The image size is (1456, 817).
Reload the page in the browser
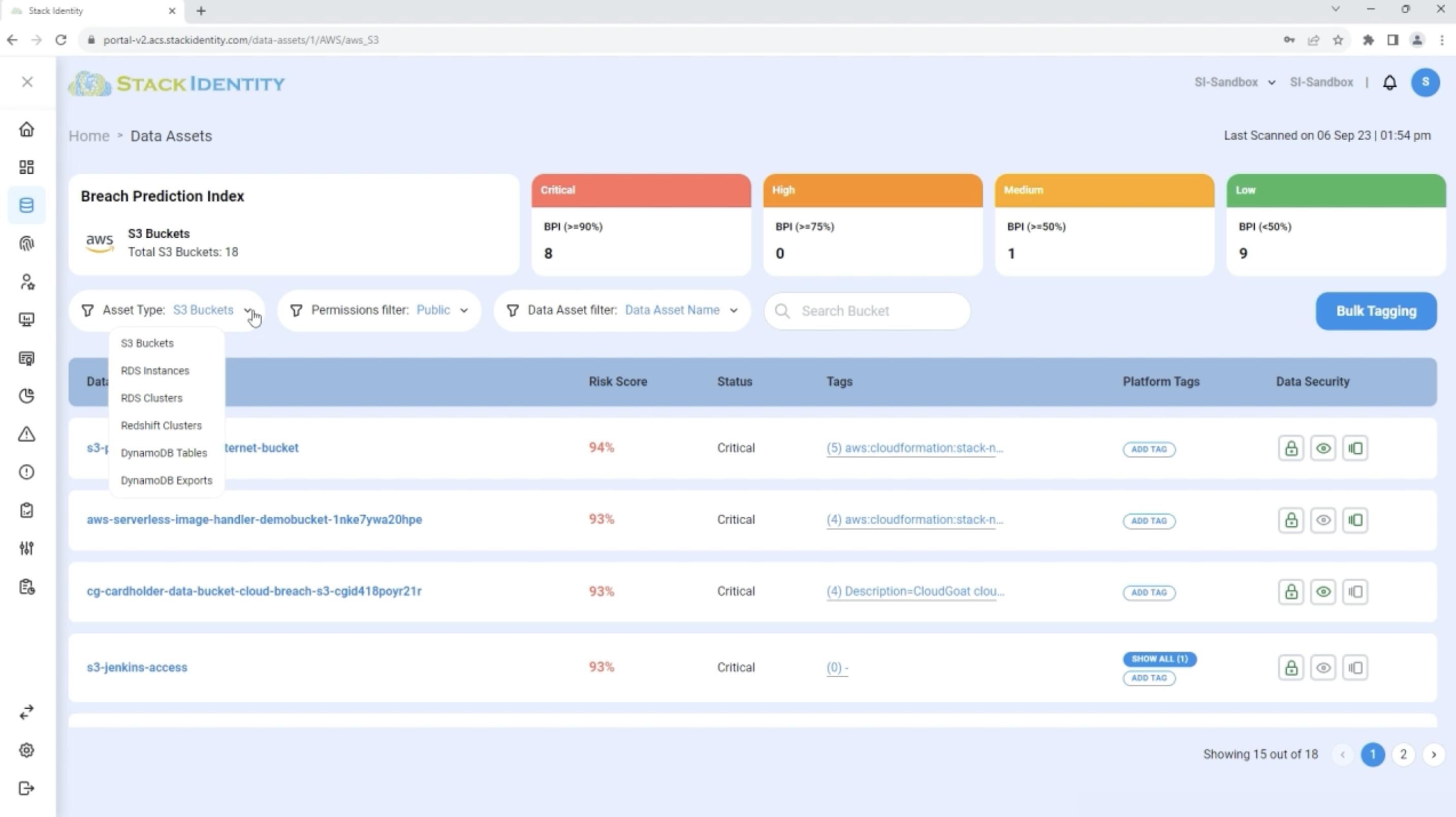coord(61,40)
